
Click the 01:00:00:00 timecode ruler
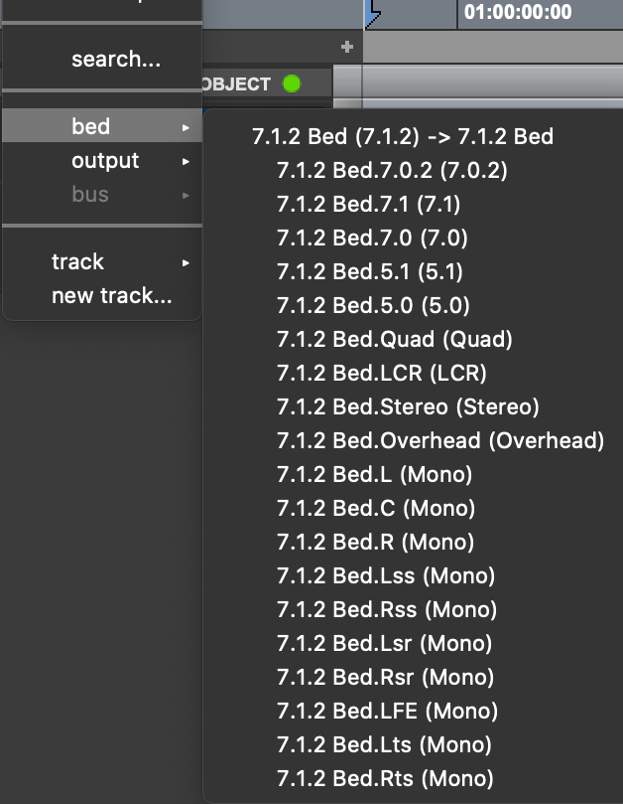(x=518, y=13)
